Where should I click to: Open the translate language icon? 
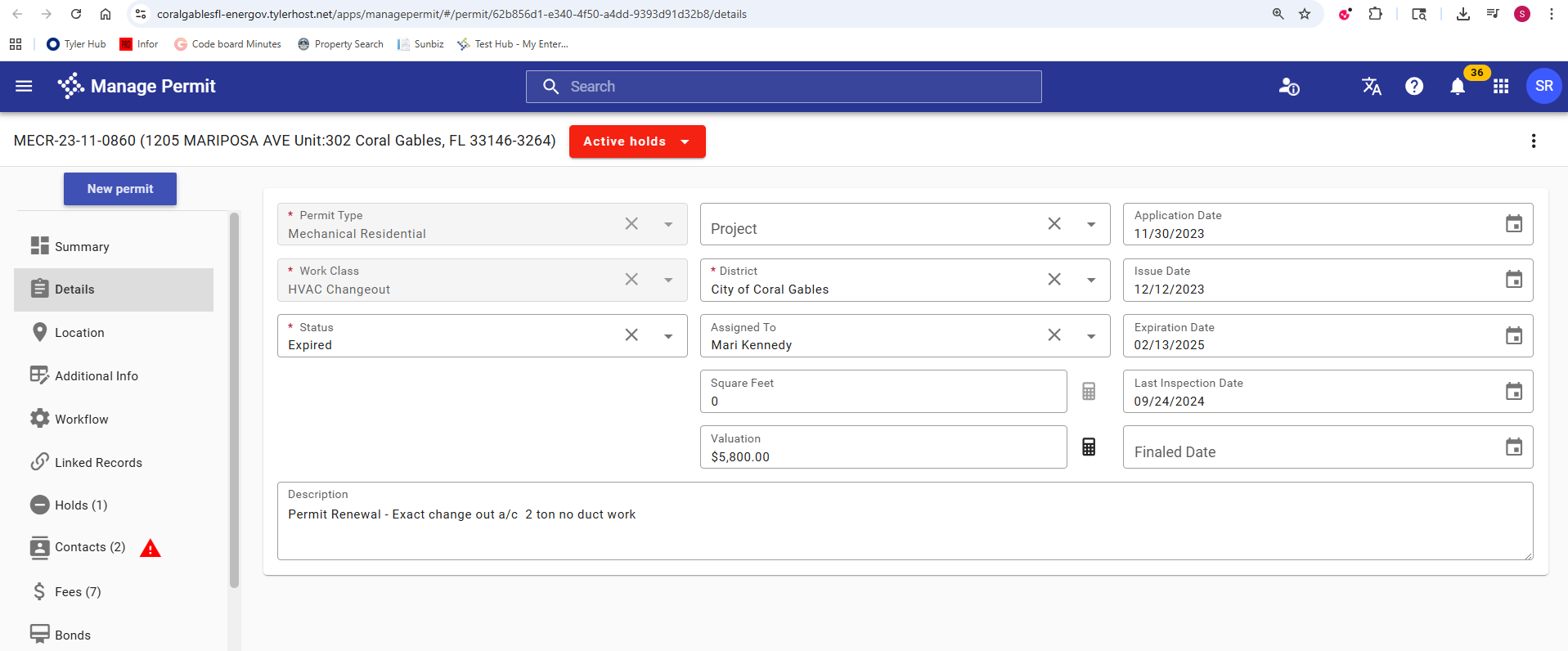pyautogui.click(x=1371, y=87)
